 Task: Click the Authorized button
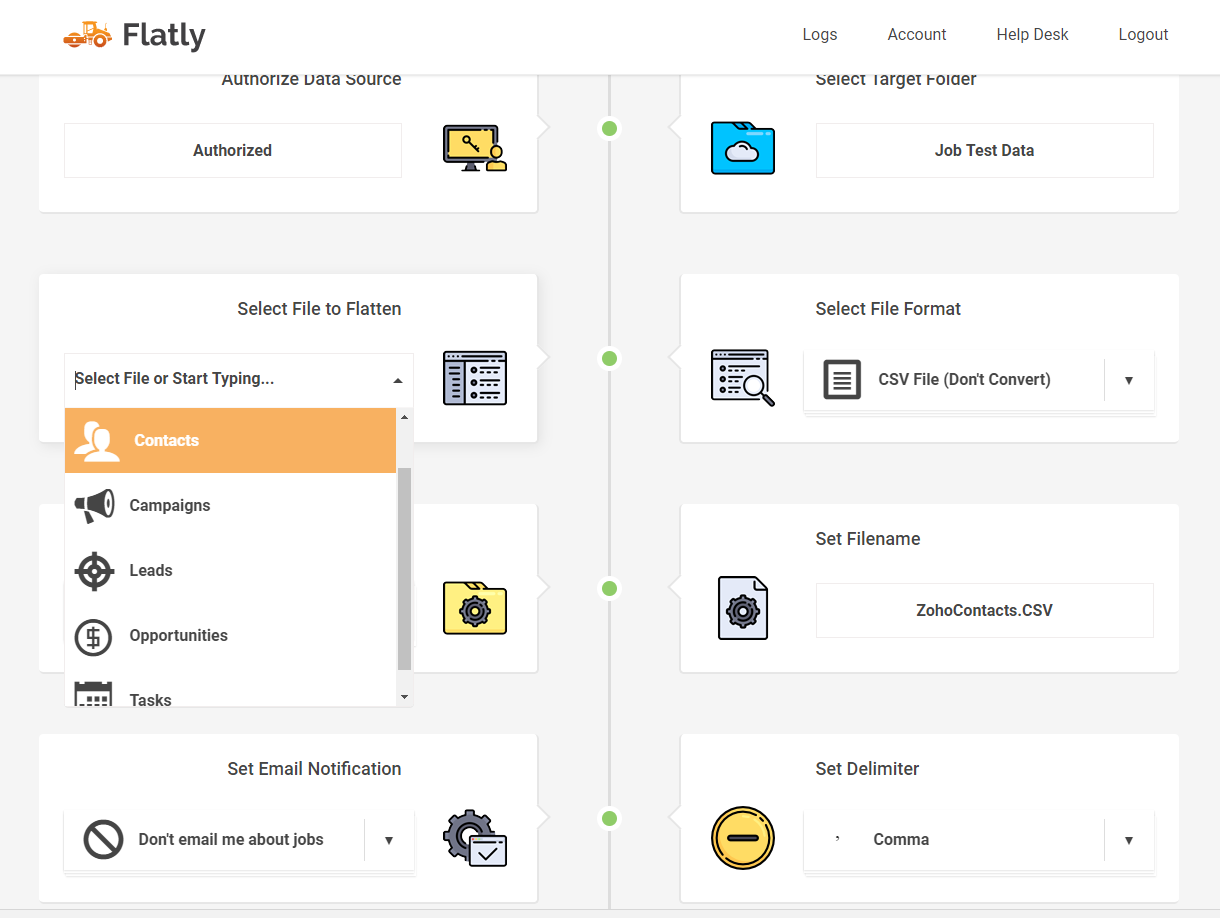click(232, 150)
